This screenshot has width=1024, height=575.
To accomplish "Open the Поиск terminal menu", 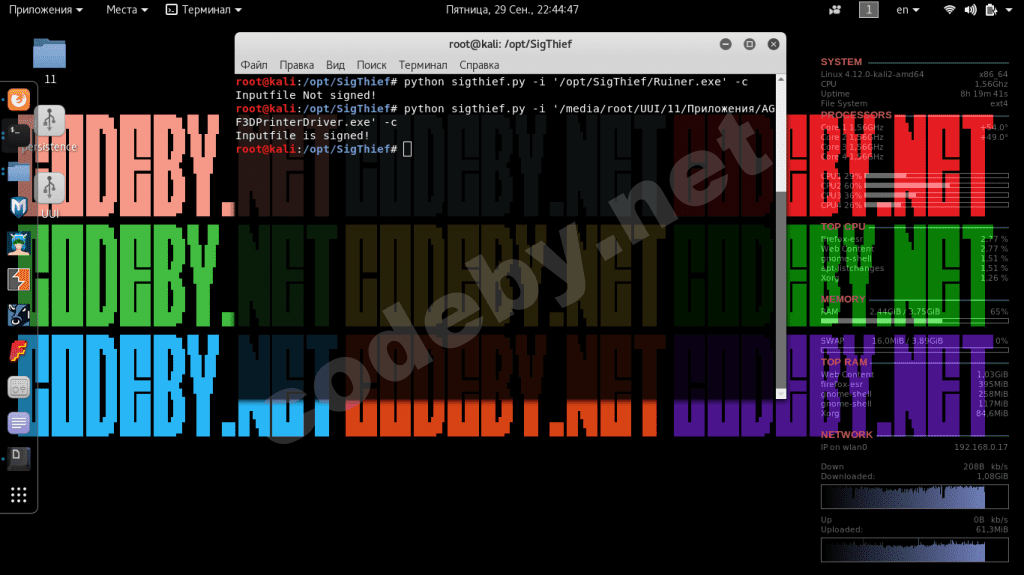I will (371, 65).
